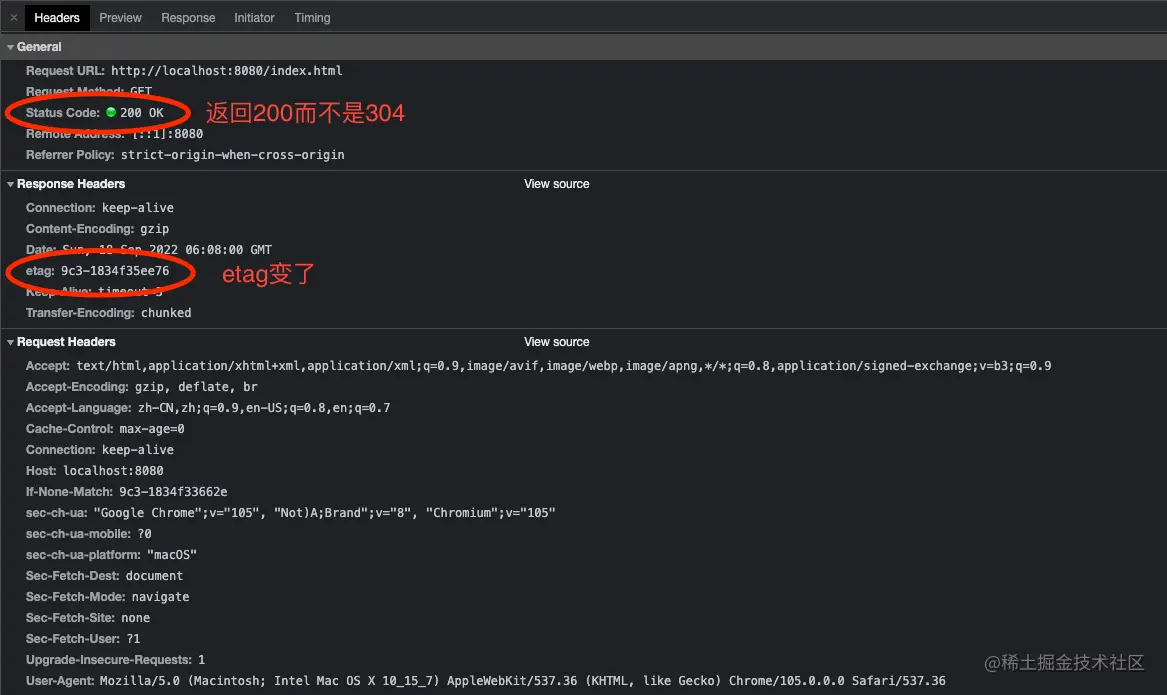Click the Content-Encoding gzip value
The image size is (1167, 695).
[x=155, y=229]
